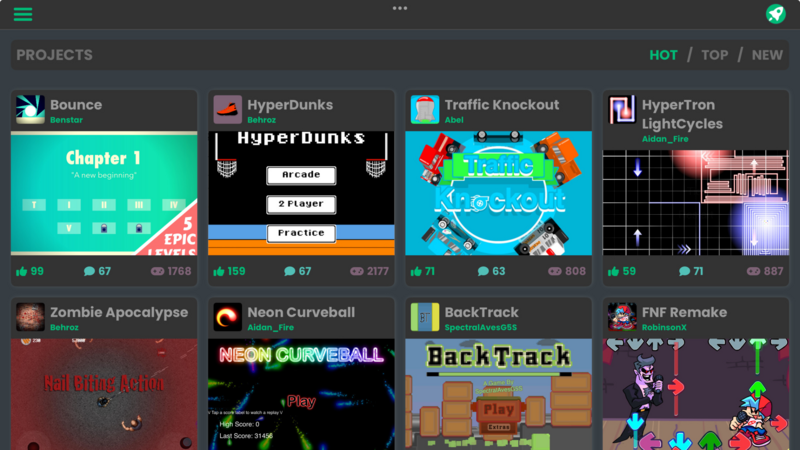This screenshot has width=800, height=450.
Task: Open the Traffic Knockout title link
Action: [x=502, y=105]
